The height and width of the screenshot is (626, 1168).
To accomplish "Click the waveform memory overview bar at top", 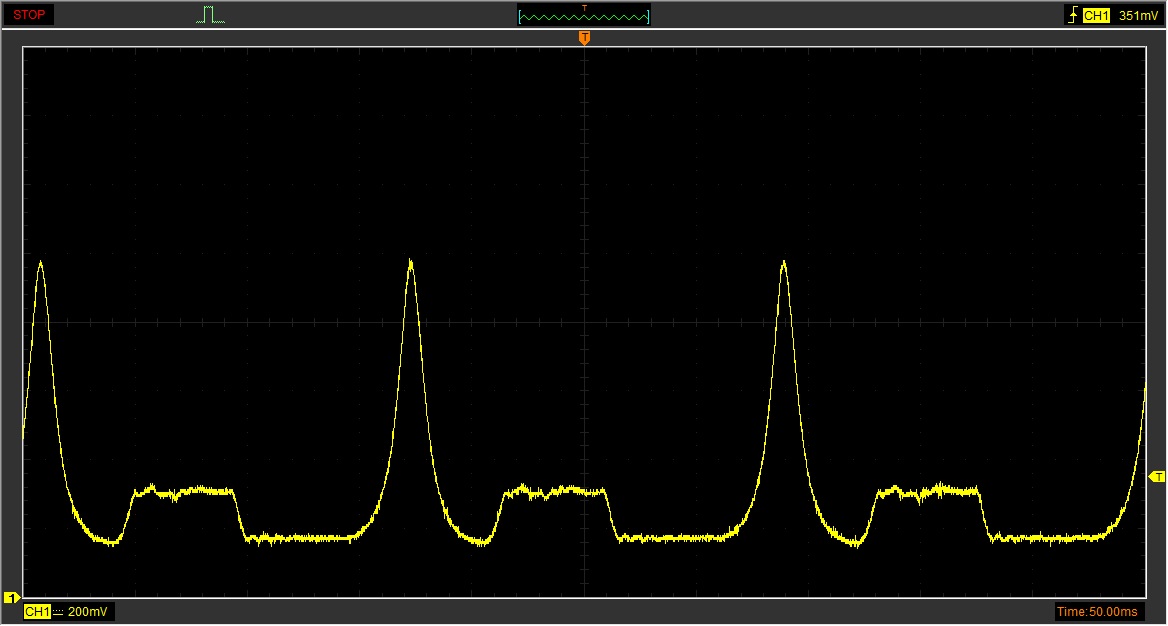I will 584,16.
